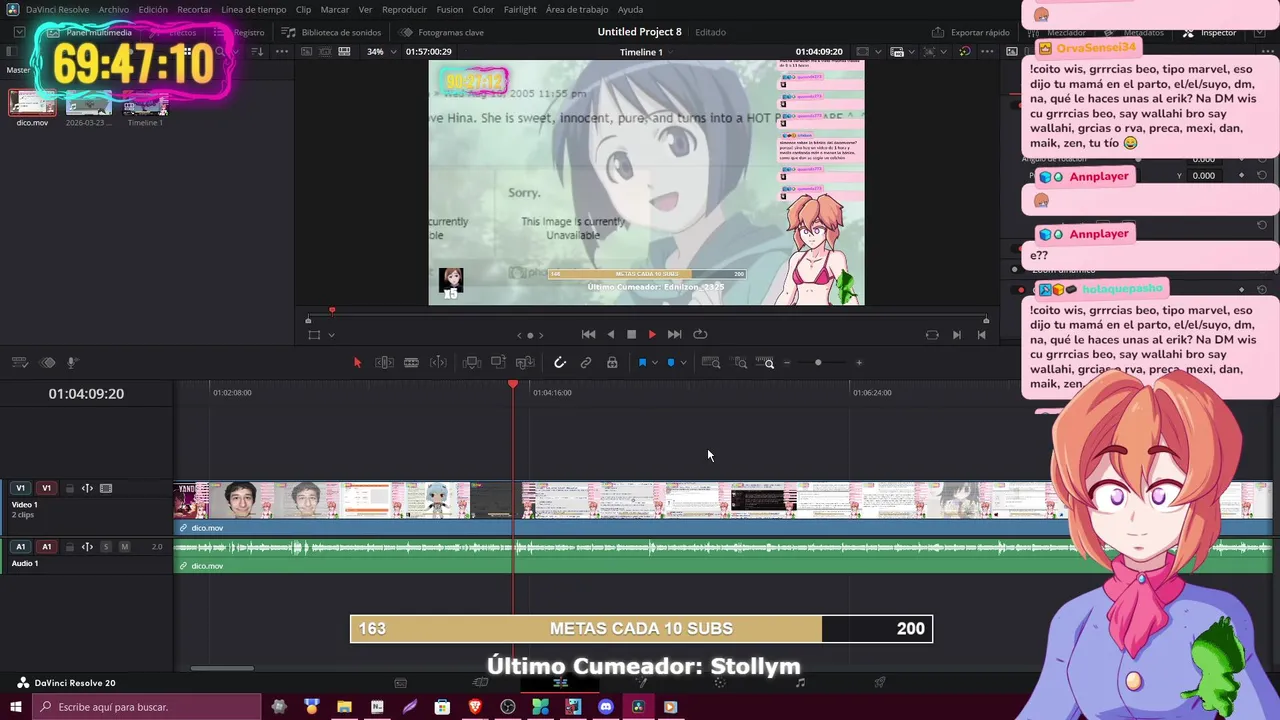The height and width of the screenshot is (720, 1280).
Task: Open Discord from the taskbar
Action: pyautogui.click(x=605, y=707)
